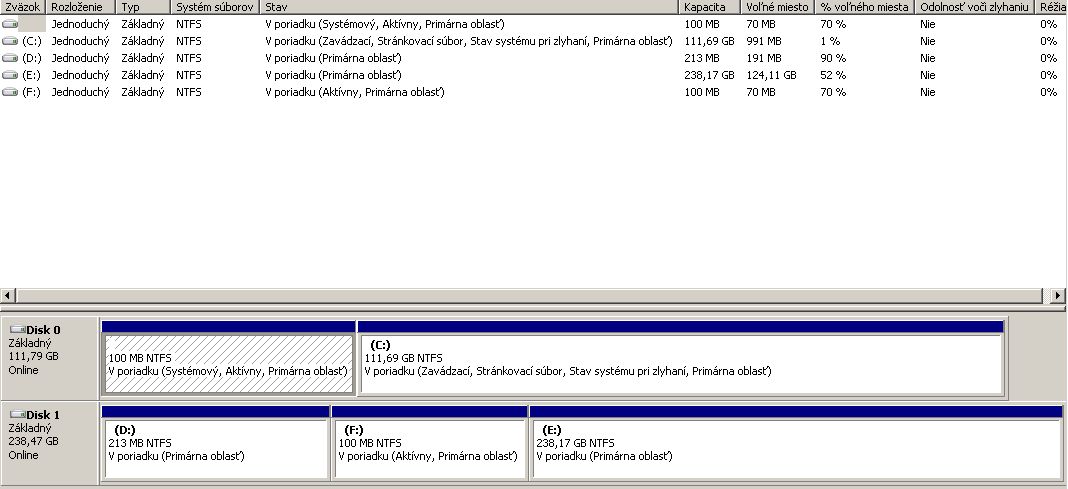Click the Online status under Disk 1
The image size is (1068, 489).
23,455
